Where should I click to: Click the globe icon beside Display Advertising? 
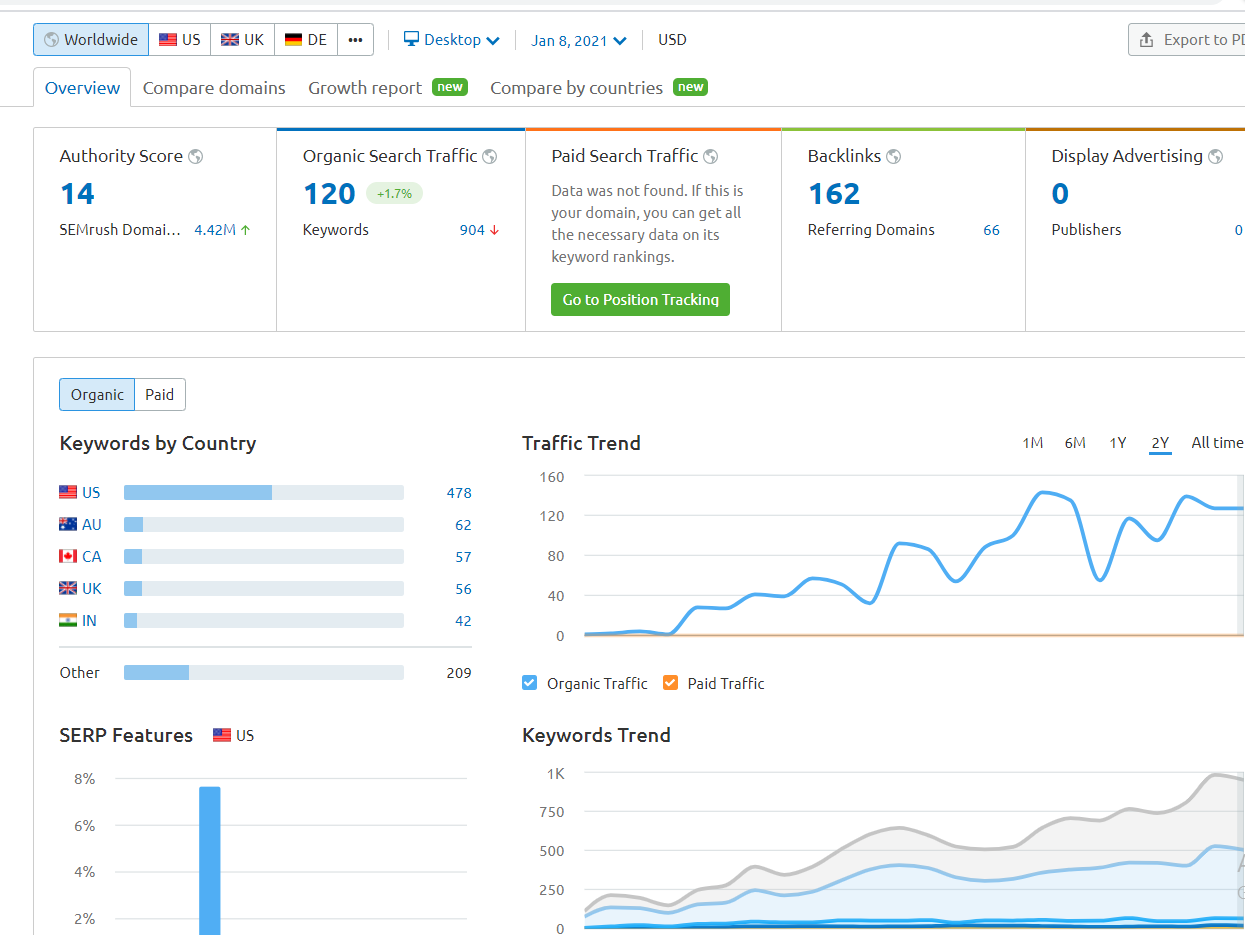tap(1216, 156)
